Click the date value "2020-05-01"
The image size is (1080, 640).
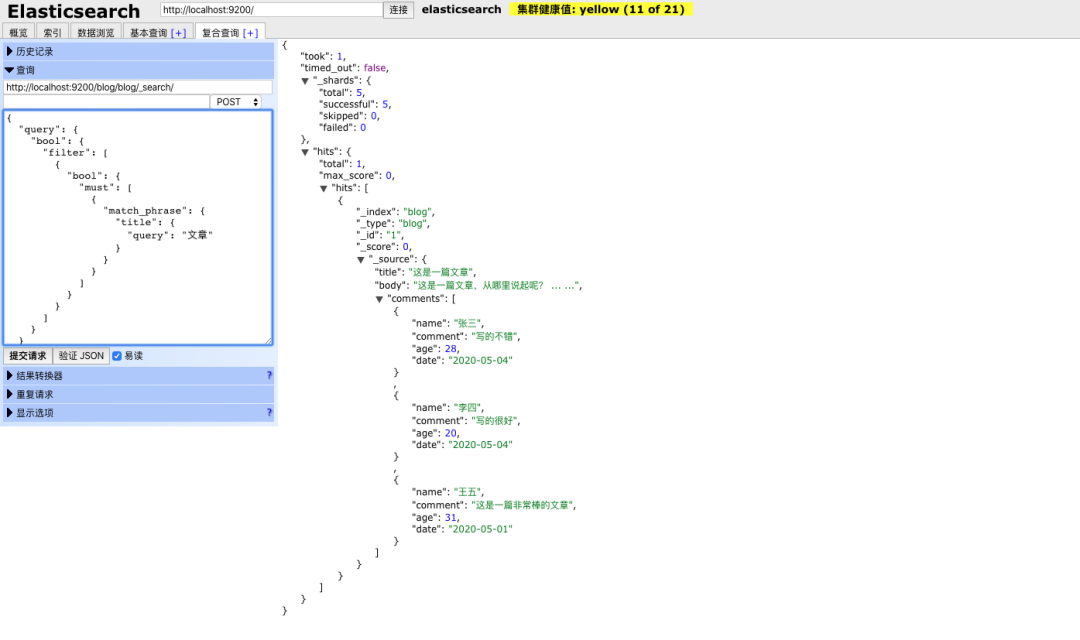click(480, 530)
